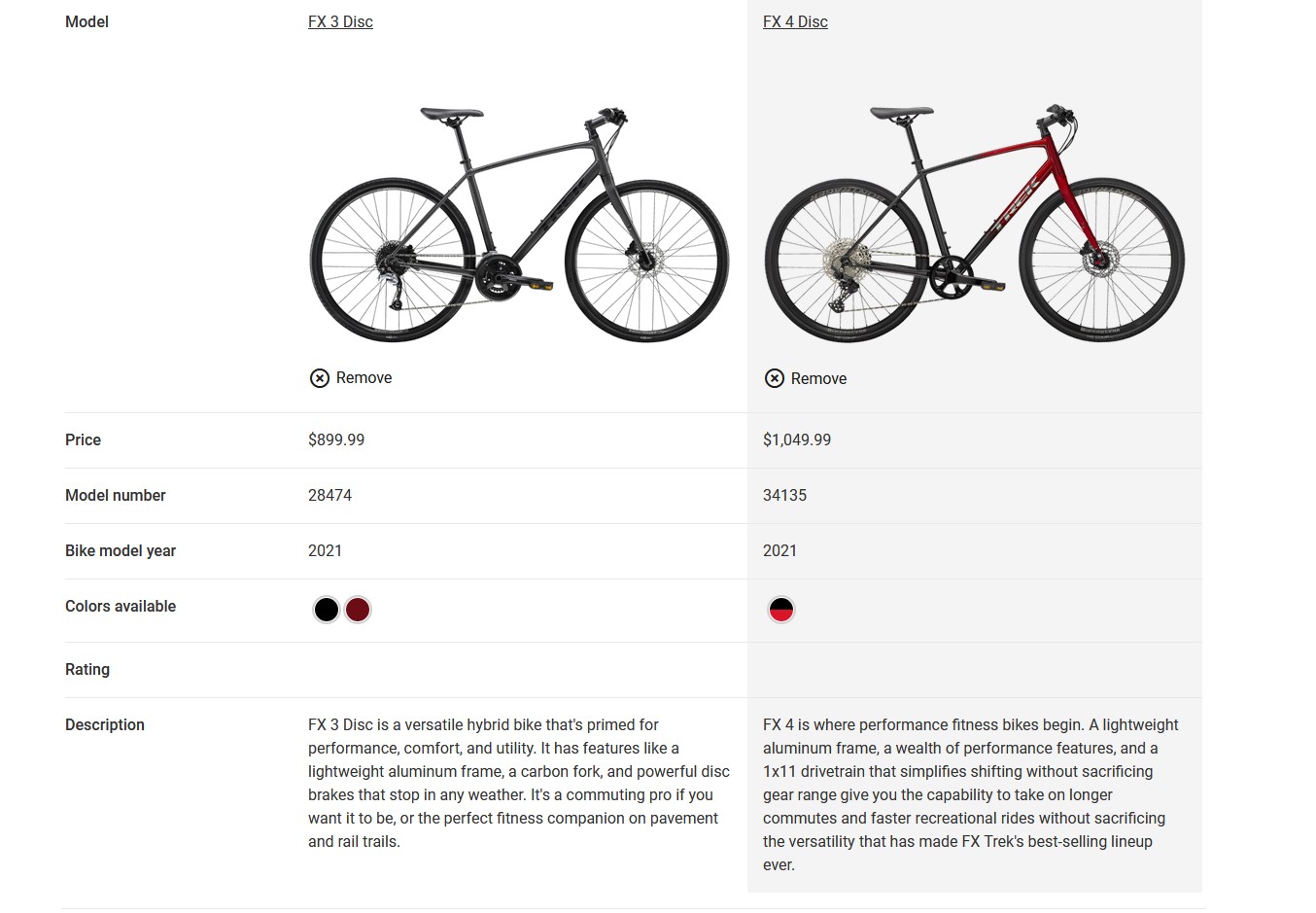Click the gray FX 3 Disc bike image
This screenshot has height=913, width=1316.
pos(519,223)
